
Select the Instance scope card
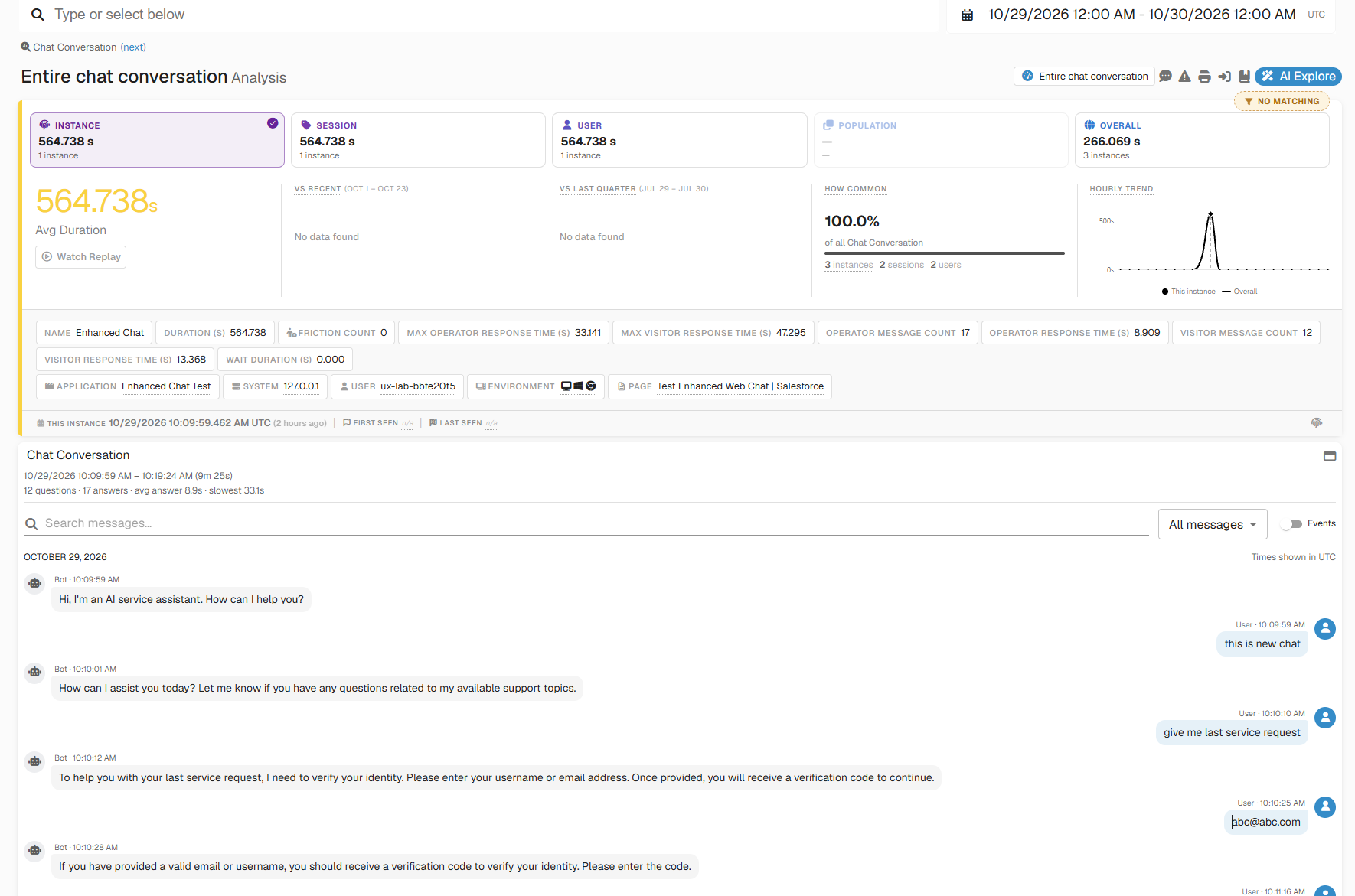157,140
